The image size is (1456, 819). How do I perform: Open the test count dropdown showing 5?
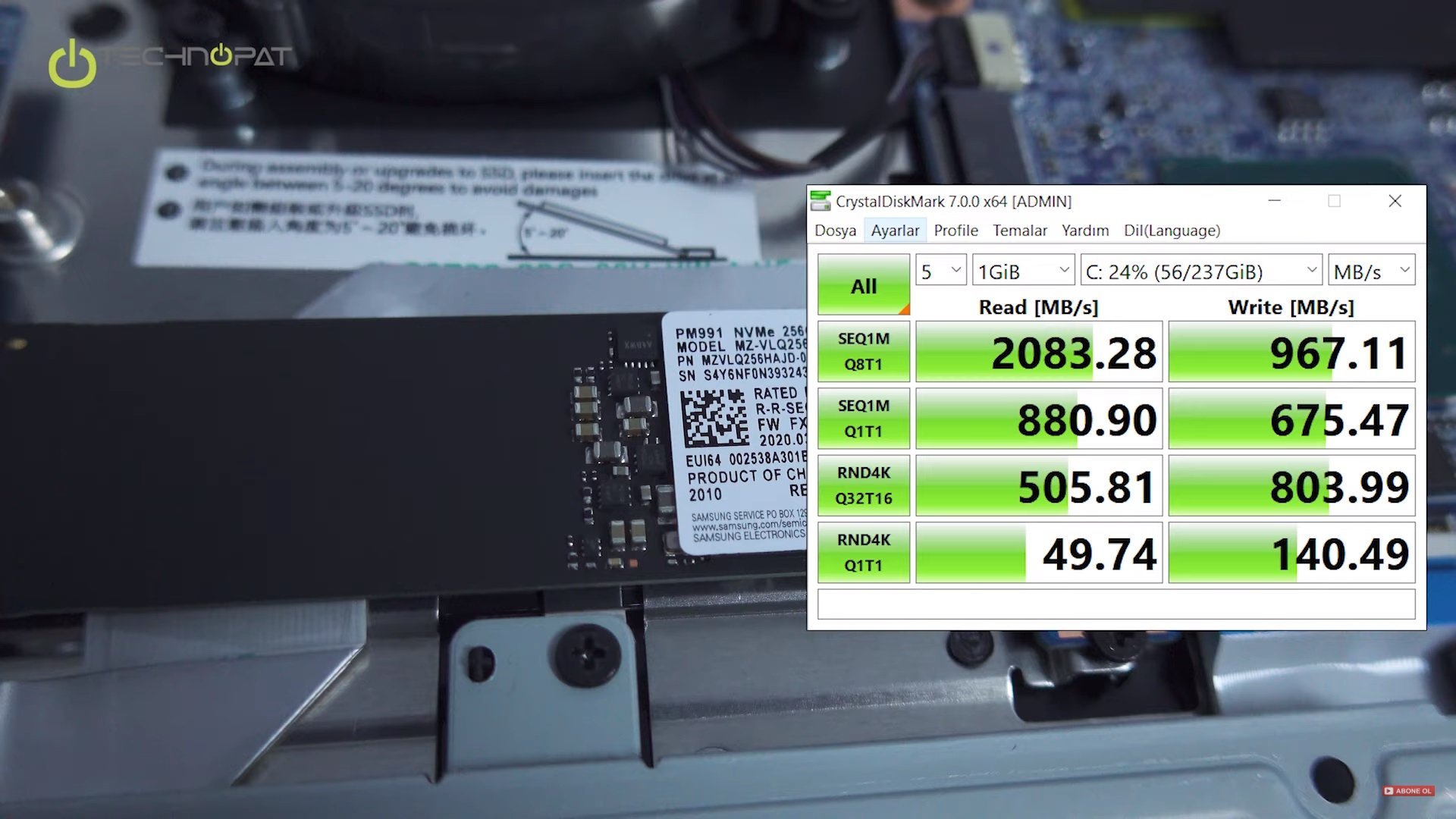coord(940,271)
